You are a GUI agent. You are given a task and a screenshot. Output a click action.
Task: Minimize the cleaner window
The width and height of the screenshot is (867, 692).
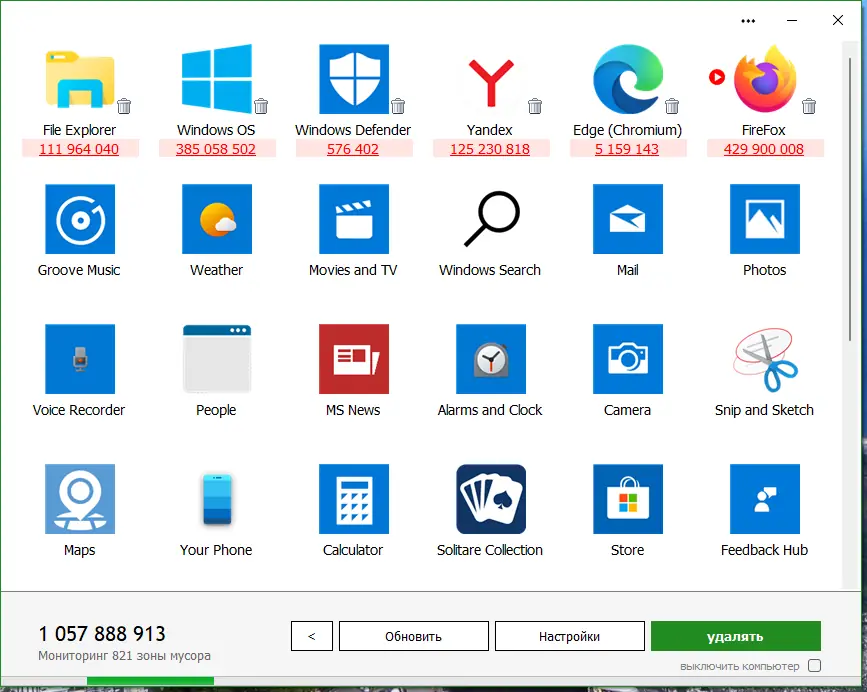point(792,20)
